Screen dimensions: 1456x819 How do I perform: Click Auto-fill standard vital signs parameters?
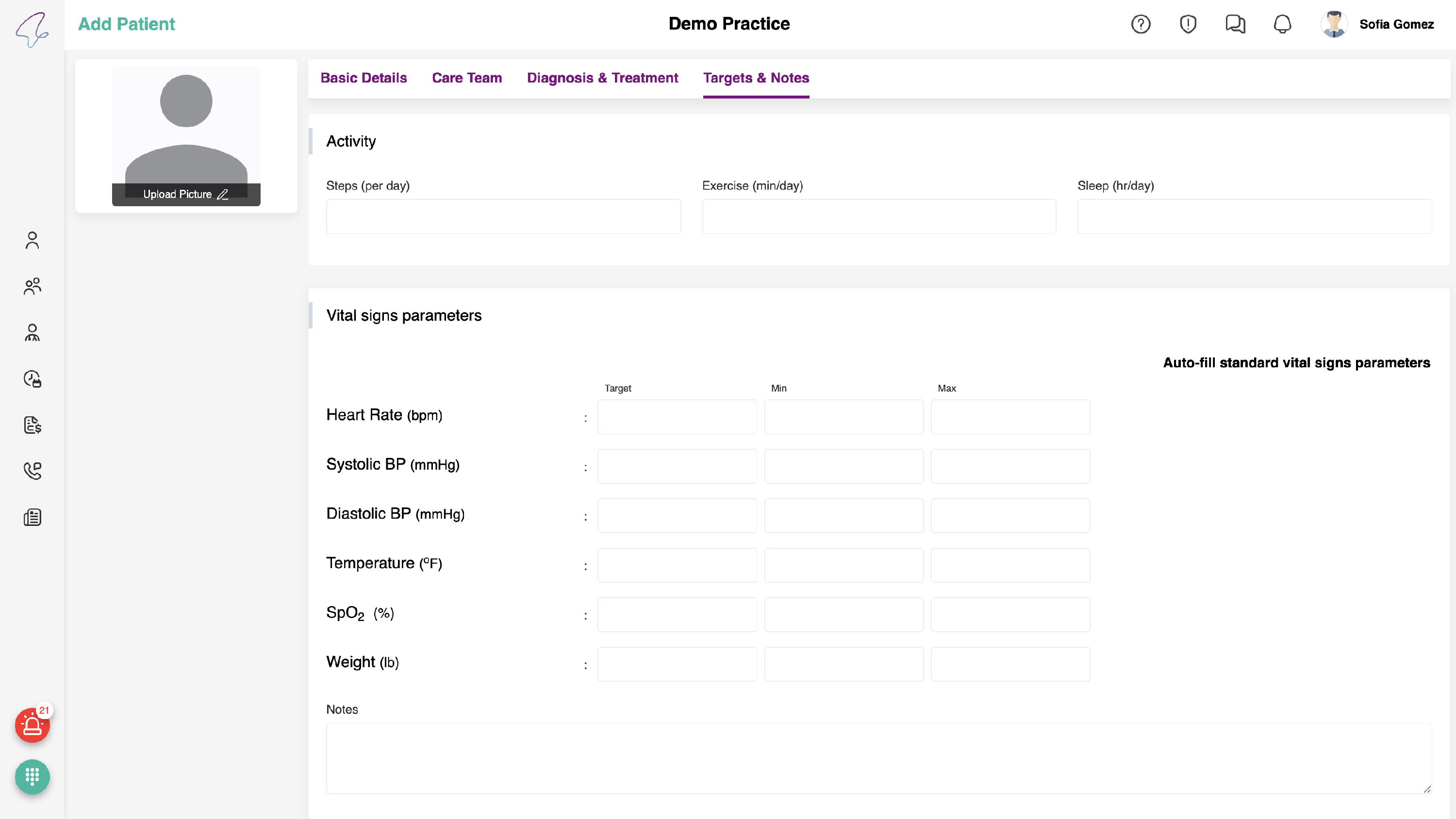tap(1296, 363)
